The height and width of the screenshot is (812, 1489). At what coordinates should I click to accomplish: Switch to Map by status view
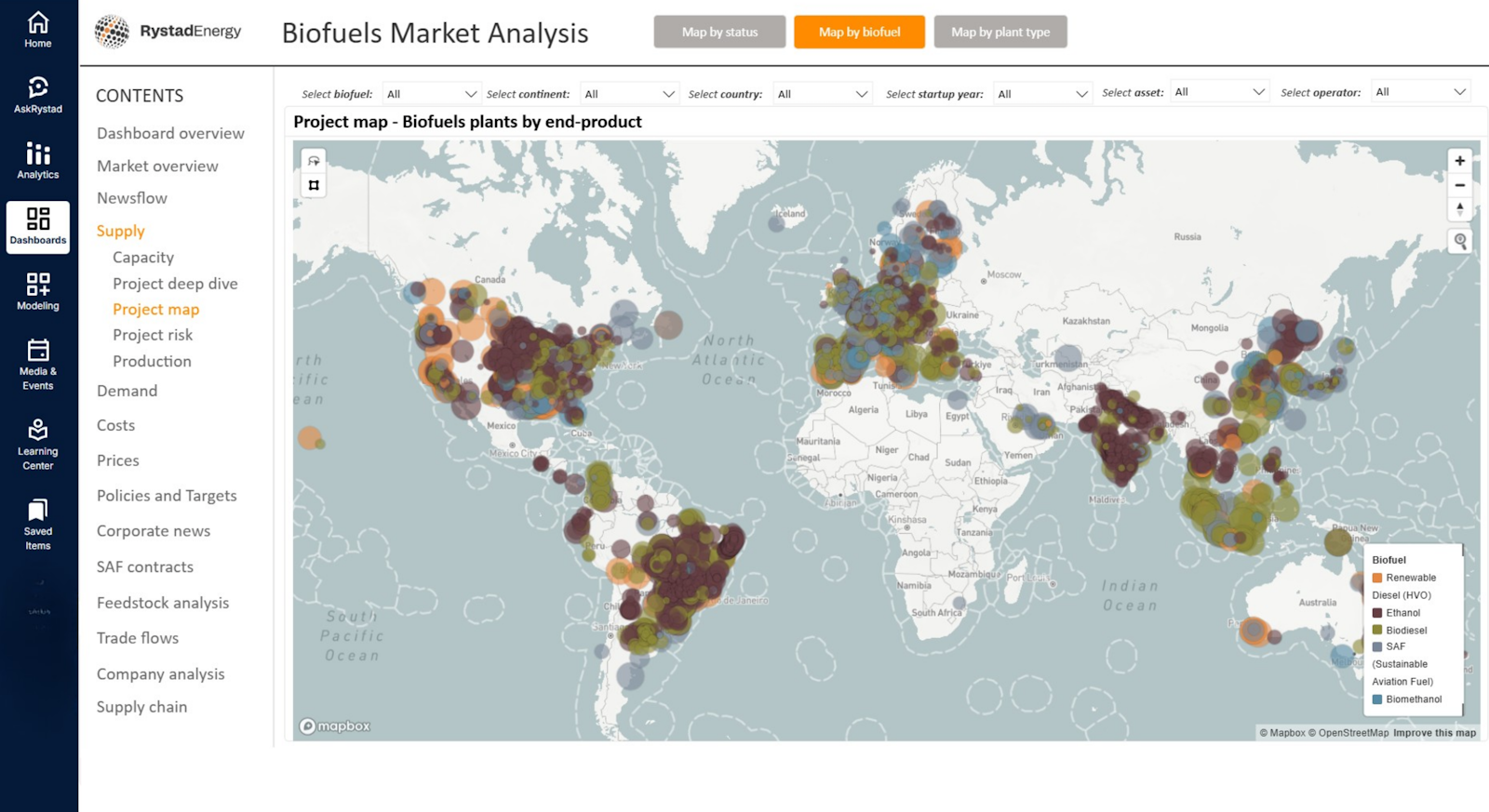[719, 32]
